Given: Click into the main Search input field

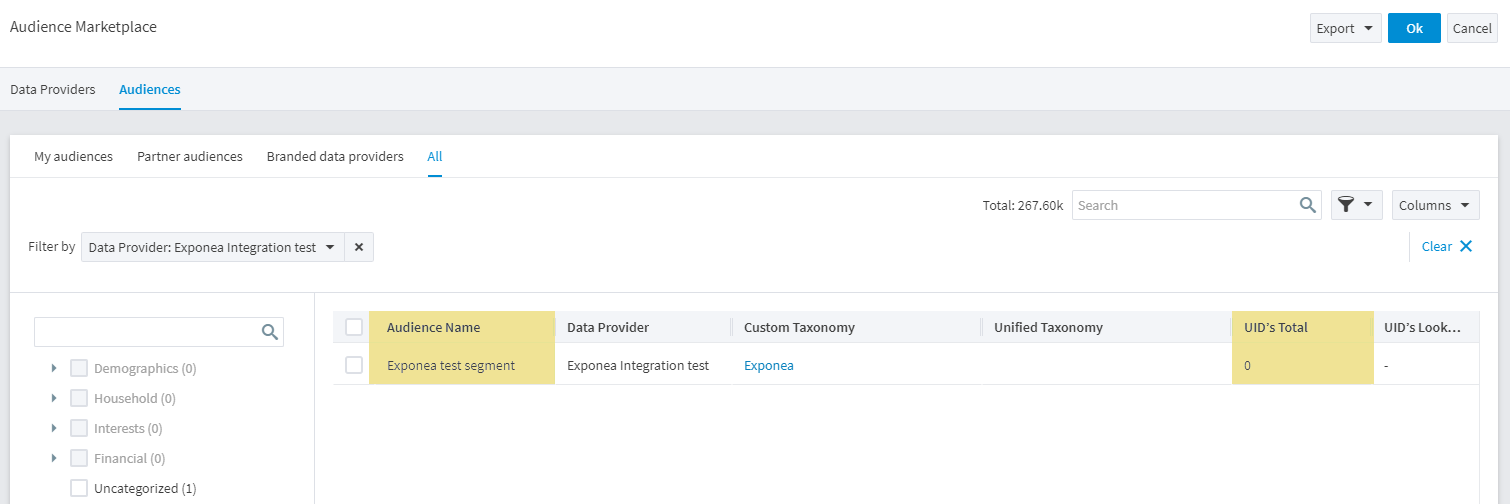Looking at the screenshot, I should click(1185, 205).
